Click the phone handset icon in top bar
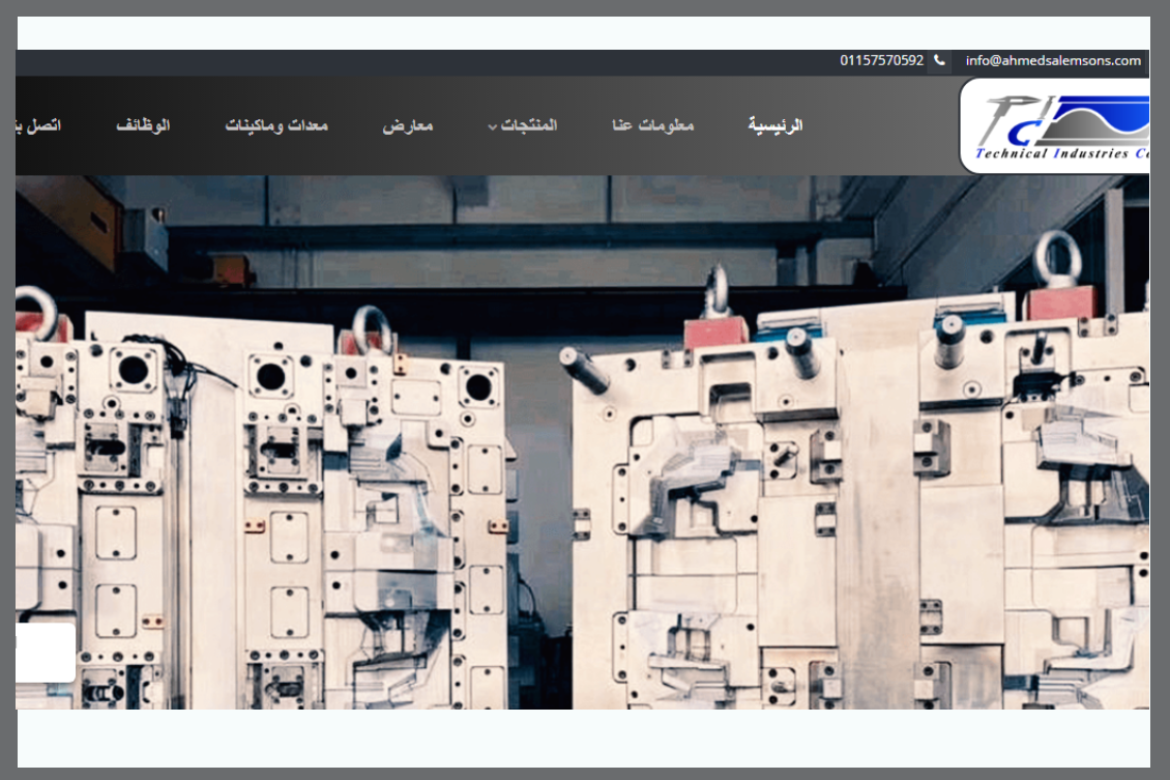Image resolution: width=1170 pixels, height=780 pixels. (x=939, y=61)
